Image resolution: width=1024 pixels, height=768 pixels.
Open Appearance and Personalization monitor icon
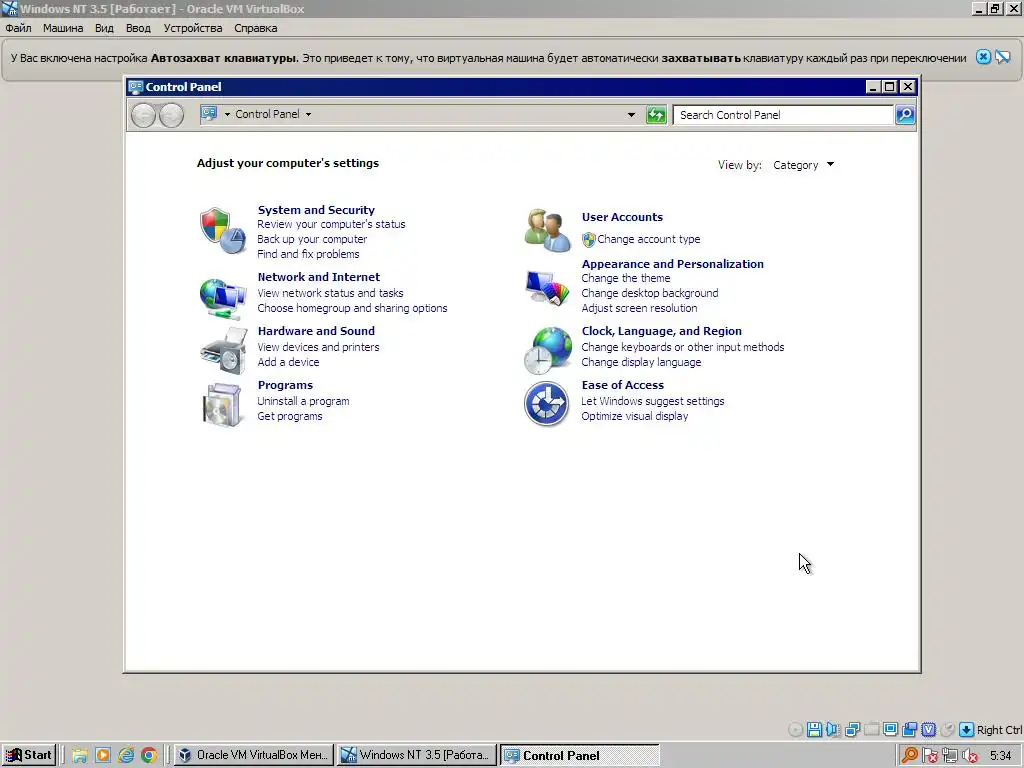pyautogui.click(x=547, y=287)
